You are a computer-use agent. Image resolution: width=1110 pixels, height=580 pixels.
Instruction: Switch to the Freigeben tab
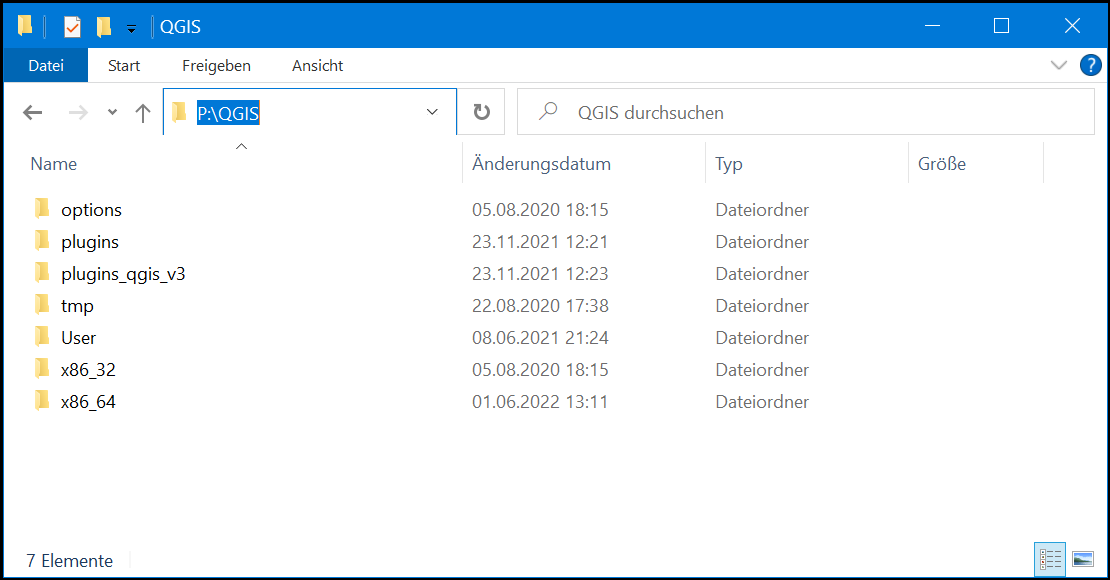click(216, 66)
